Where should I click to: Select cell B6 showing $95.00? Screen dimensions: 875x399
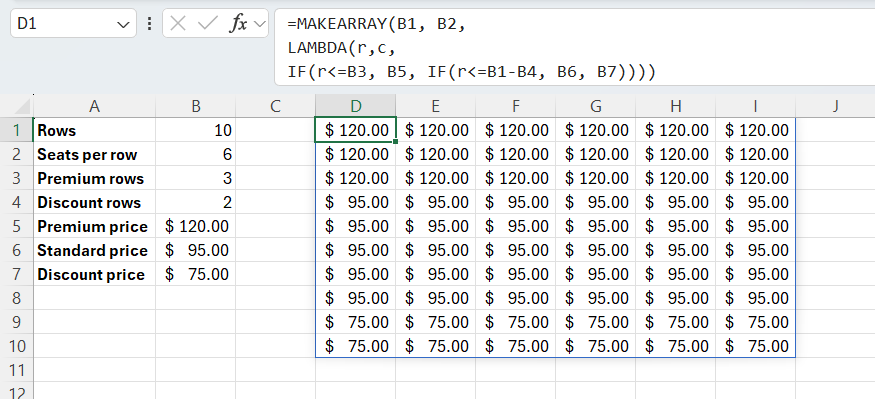pyautogui.click(x=195, y=250)
